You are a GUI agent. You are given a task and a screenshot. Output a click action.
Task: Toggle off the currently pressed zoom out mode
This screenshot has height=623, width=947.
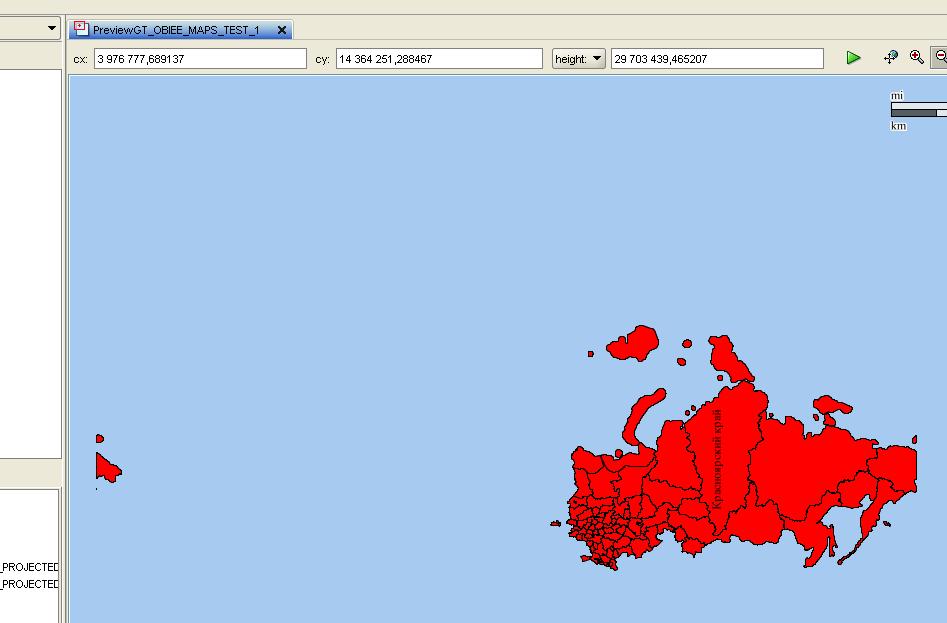(x=940, y=58)
